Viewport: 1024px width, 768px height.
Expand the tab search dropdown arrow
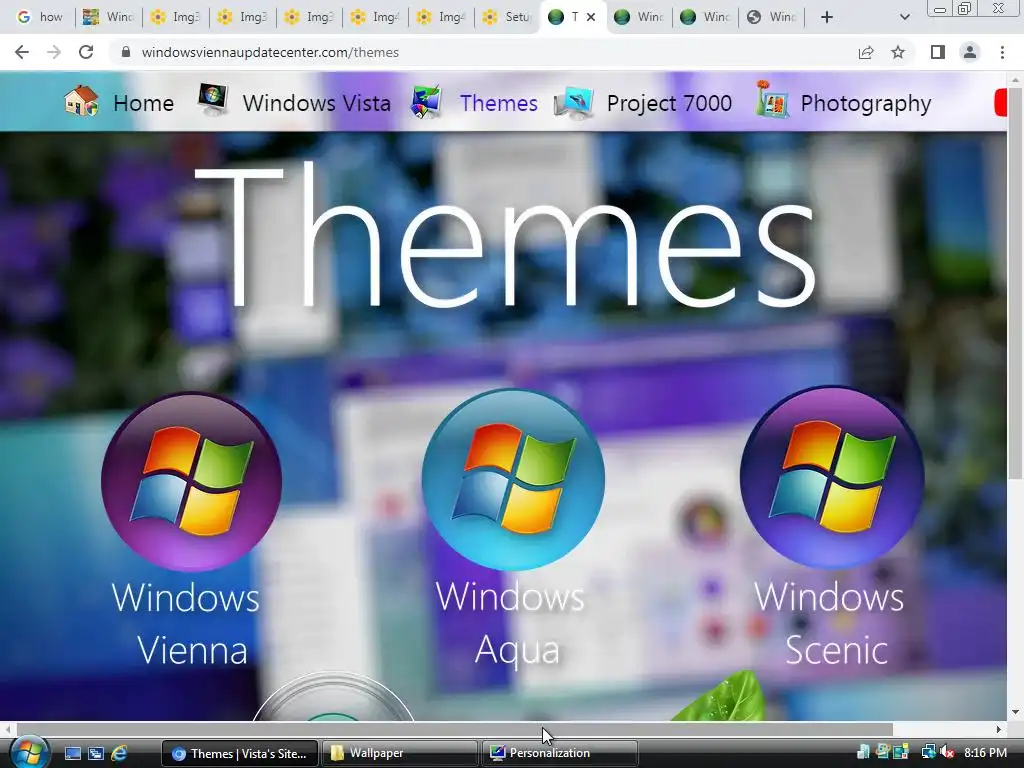click(x=904, y=17)
